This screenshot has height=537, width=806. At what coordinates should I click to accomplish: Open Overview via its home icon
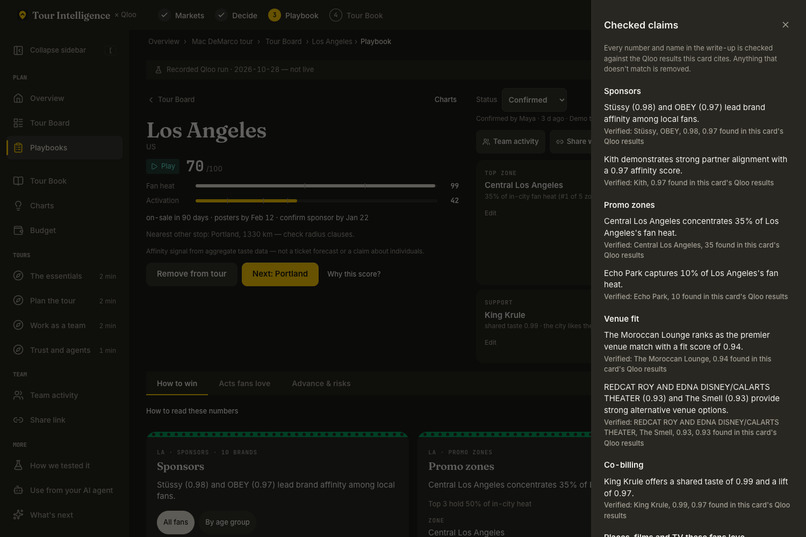tap(19, 98)
